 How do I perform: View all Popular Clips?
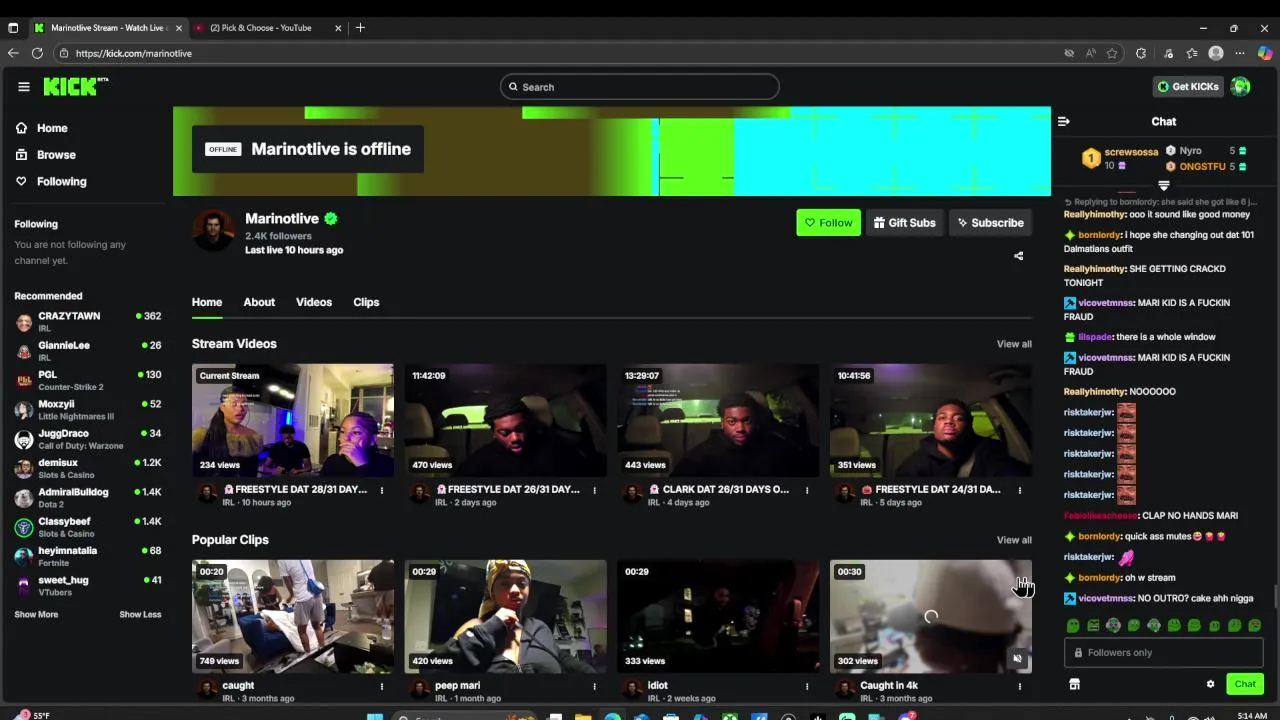[1014, 540]
